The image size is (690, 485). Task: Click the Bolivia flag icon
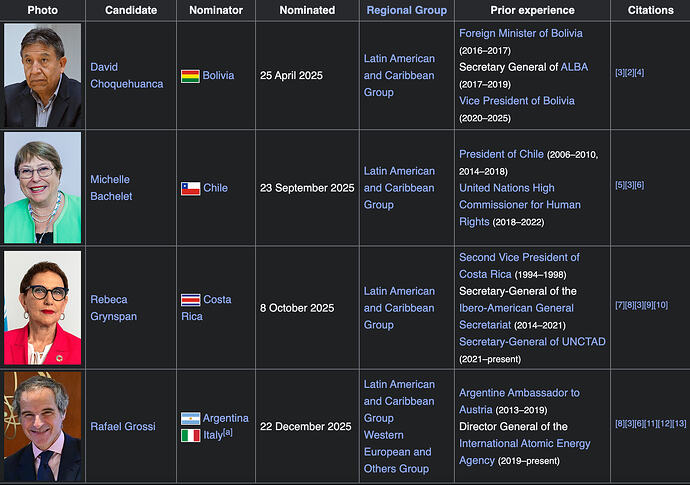click(x=190, y=76)
